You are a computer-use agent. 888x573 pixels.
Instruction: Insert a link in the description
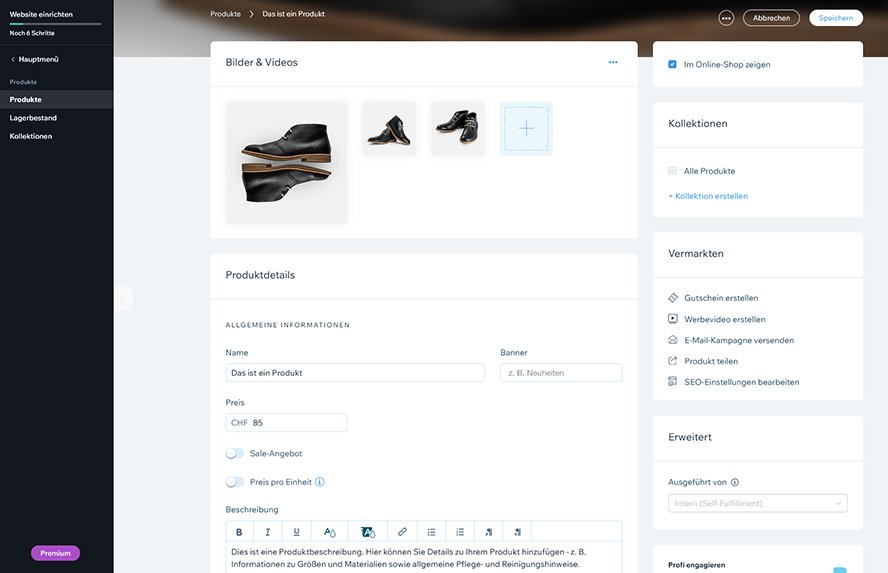click(x=402, y=532)
